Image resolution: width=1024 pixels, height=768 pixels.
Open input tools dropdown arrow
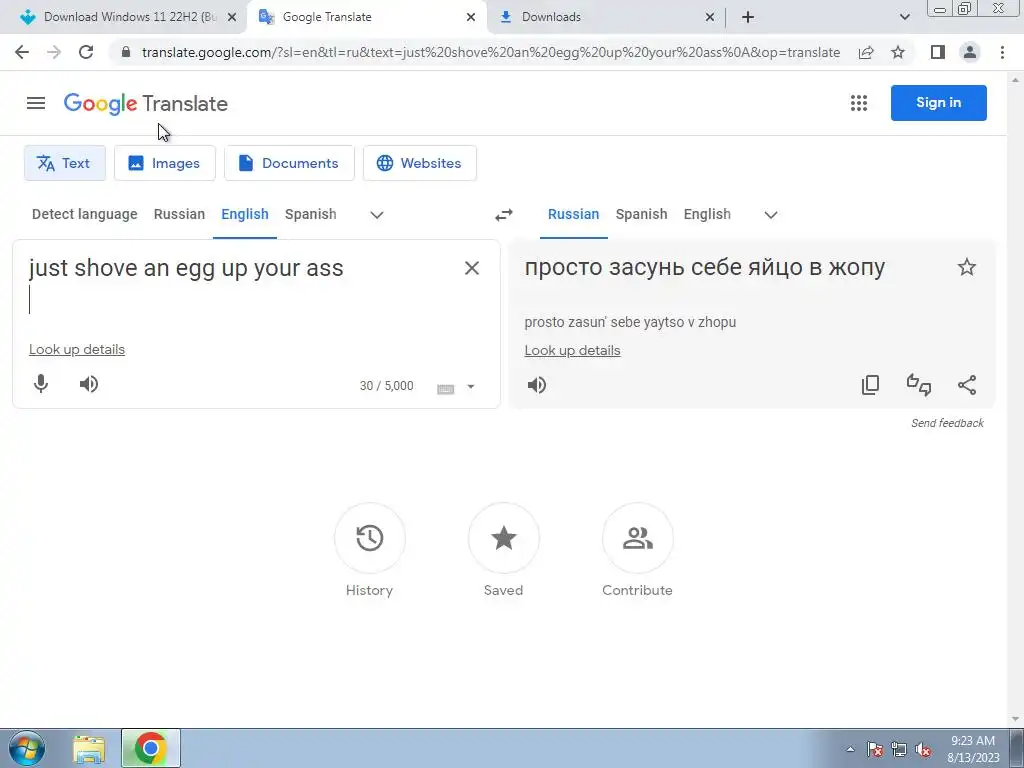click(x=470, y=387)
